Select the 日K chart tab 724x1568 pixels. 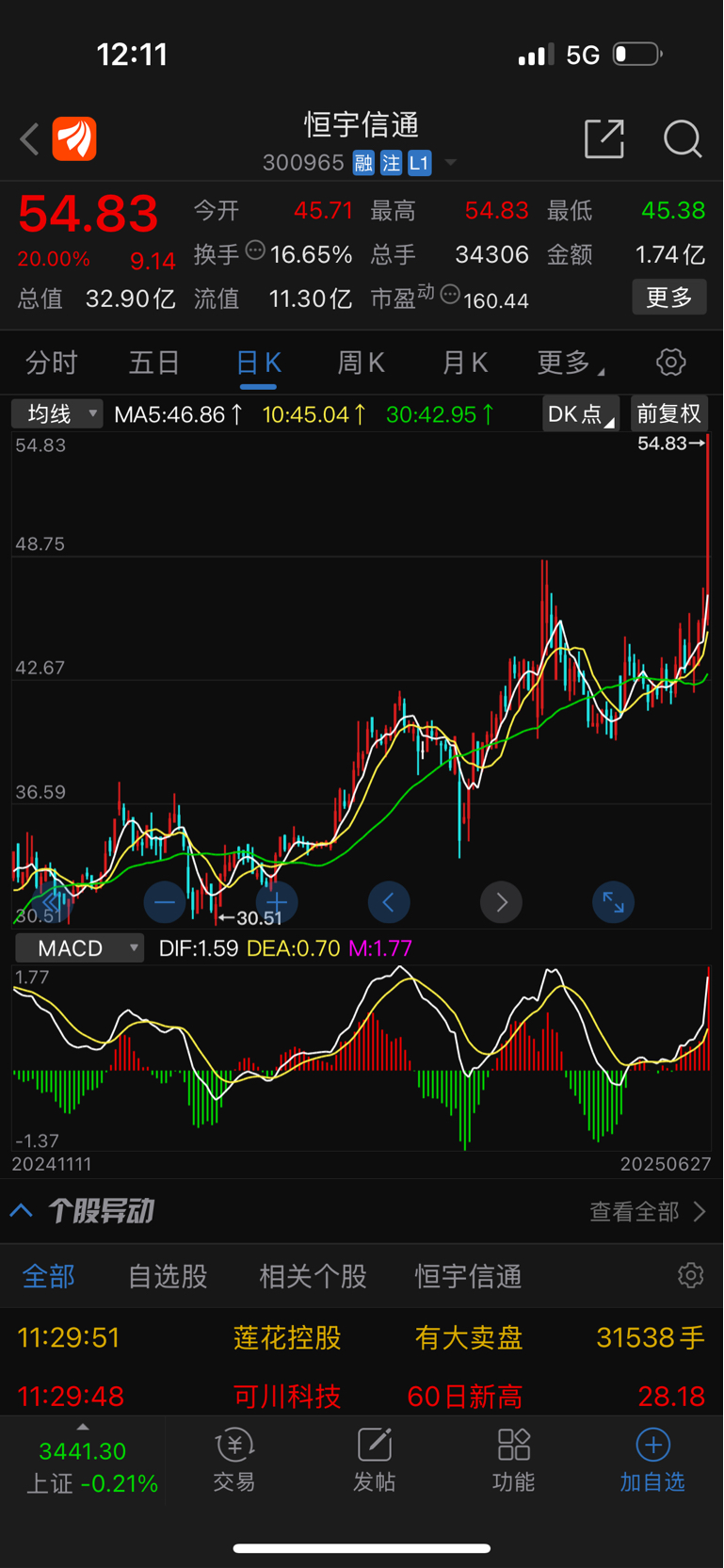[259, 363]
